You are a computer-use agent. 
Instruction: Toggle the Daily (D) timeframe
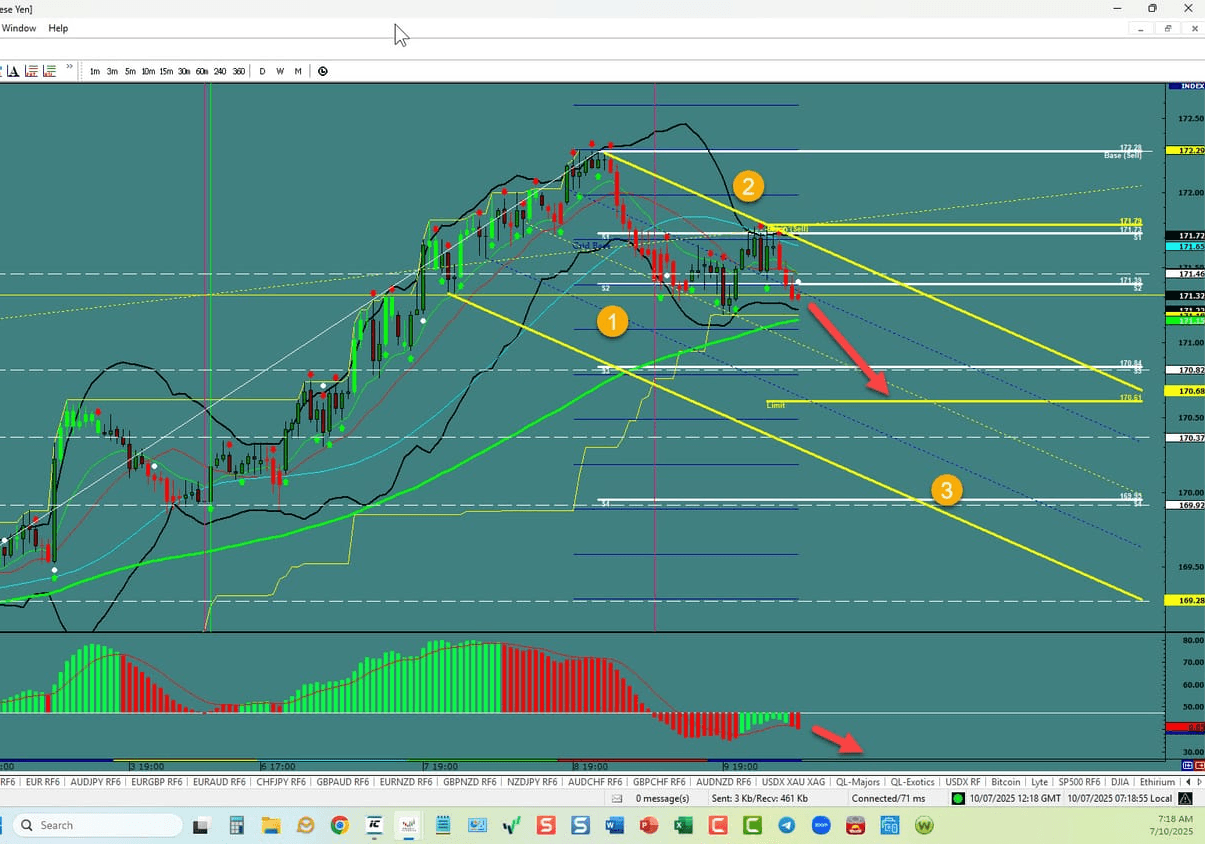pyautogui.click(x=262, y=71)
